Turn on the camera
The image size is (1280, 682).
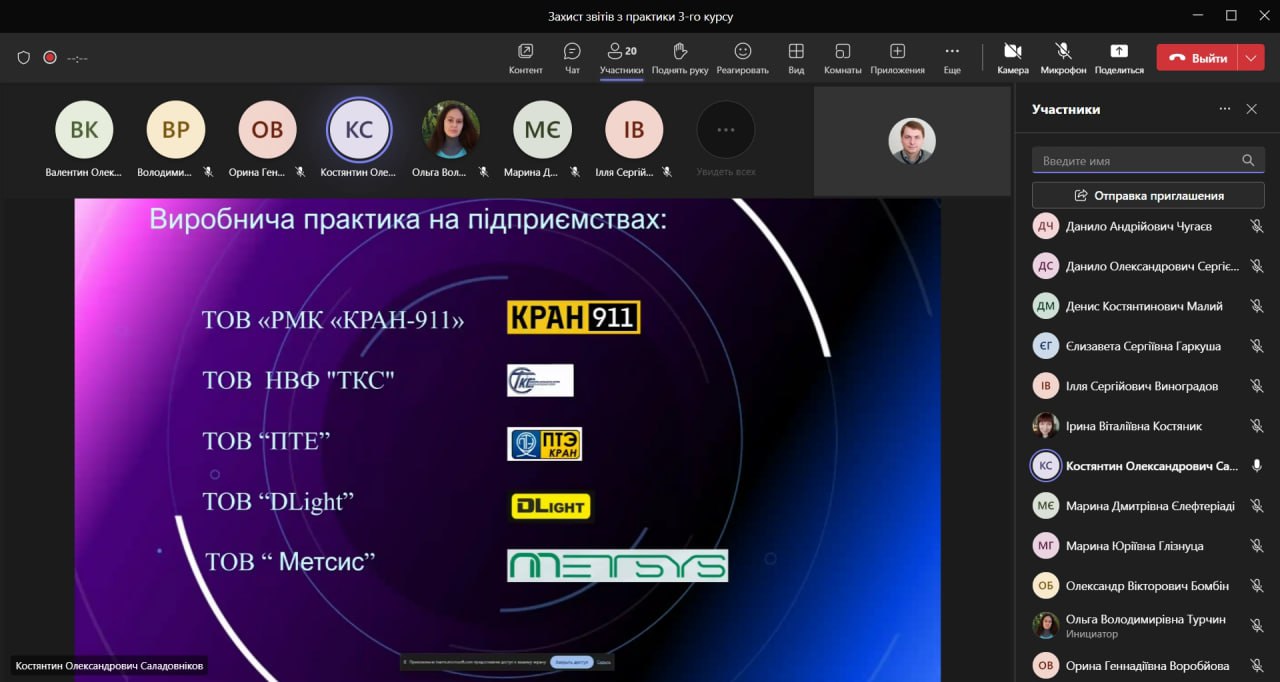click(x=1012, y=58)
